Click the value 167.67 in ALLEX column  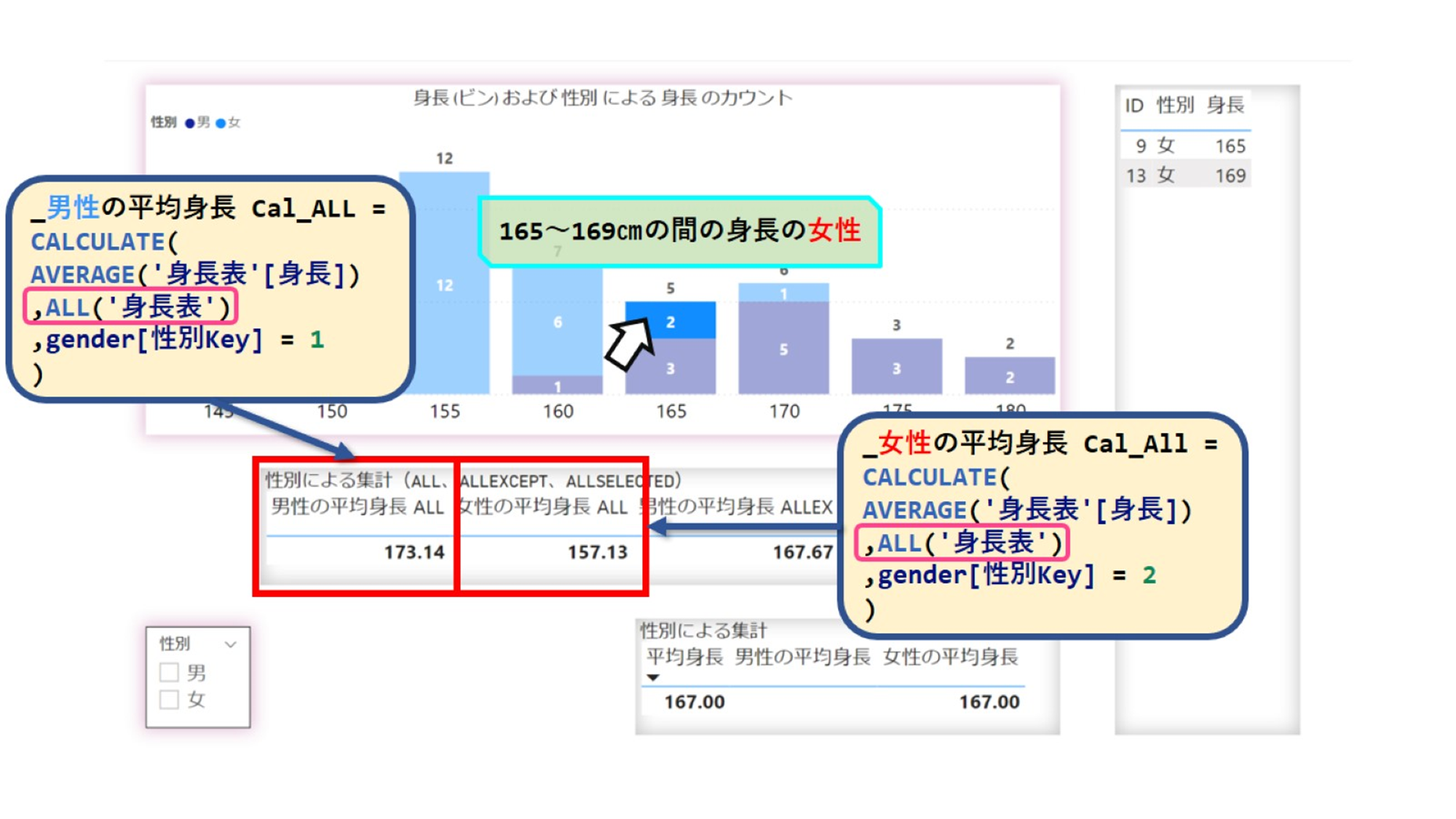[802, 553]
